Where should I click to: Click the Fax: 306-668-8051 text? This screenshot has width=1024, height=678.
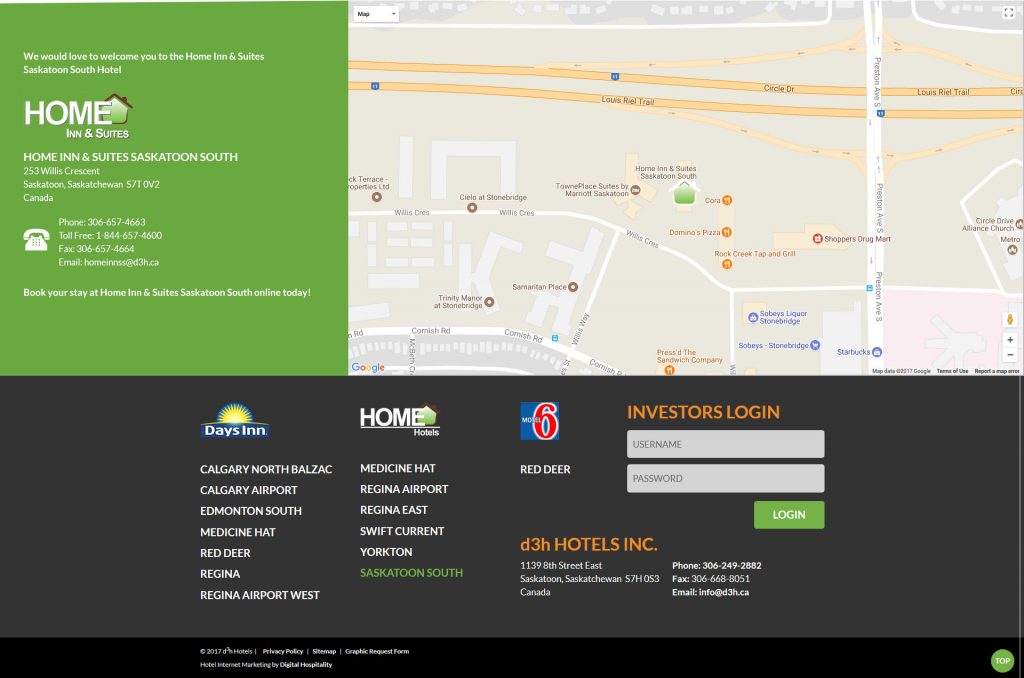coord(711,579)
